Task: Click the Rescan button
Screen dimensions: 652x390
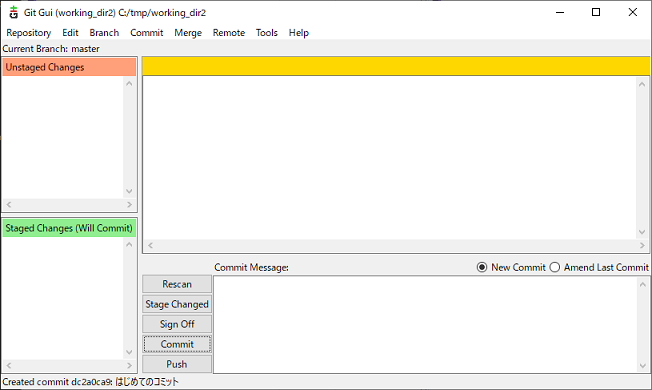Action: click(x=177, y=284)
